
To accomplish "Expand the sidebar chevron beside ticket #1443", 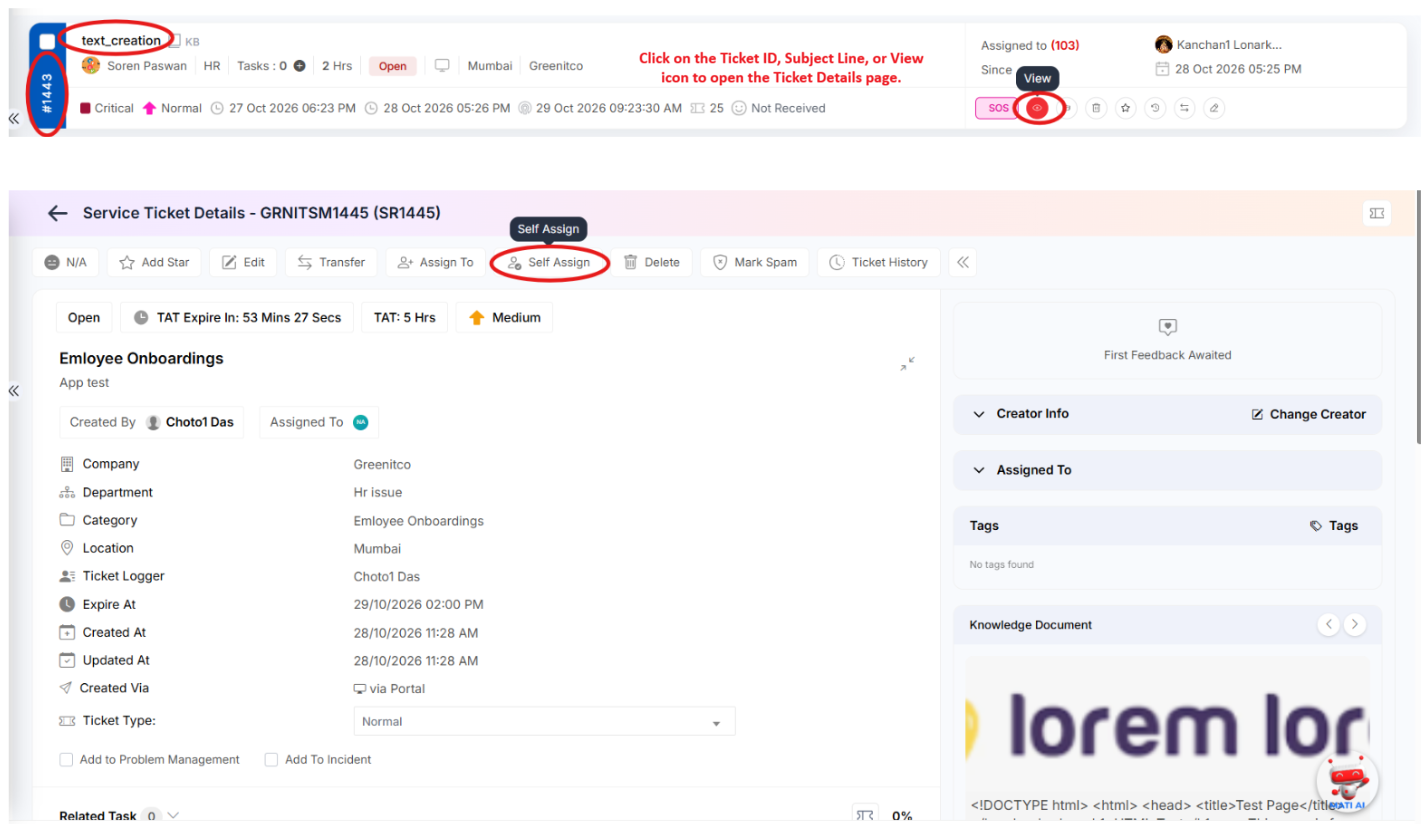I will point(14,119).
